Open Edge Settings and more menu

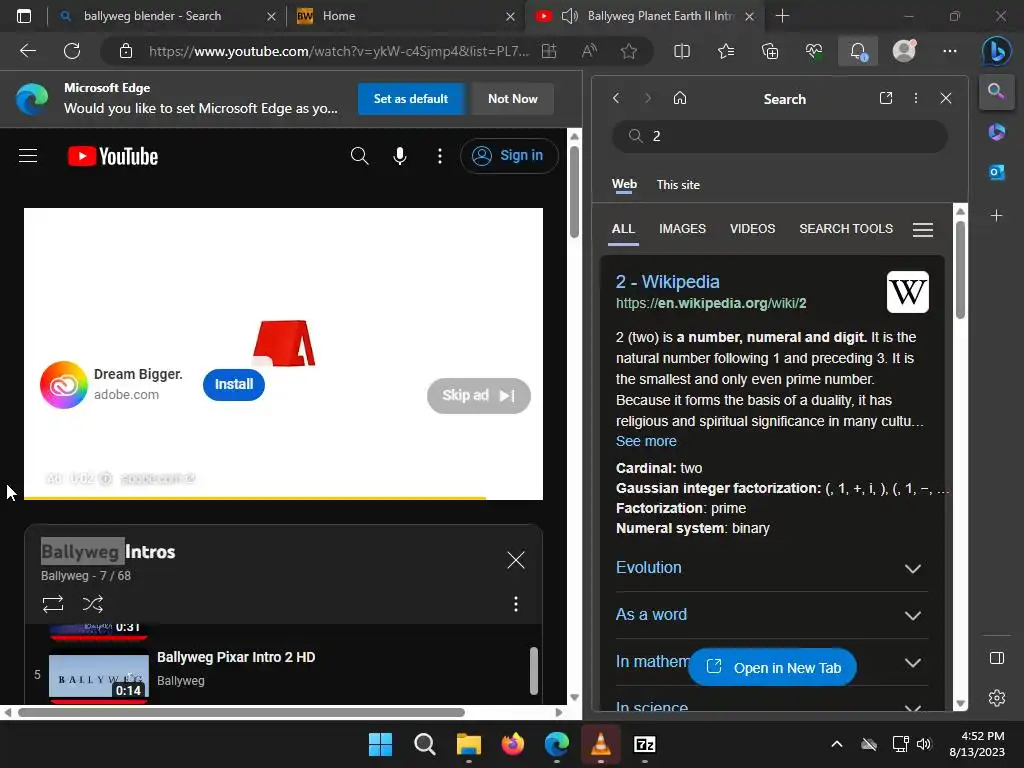click(x=950, y=51)
